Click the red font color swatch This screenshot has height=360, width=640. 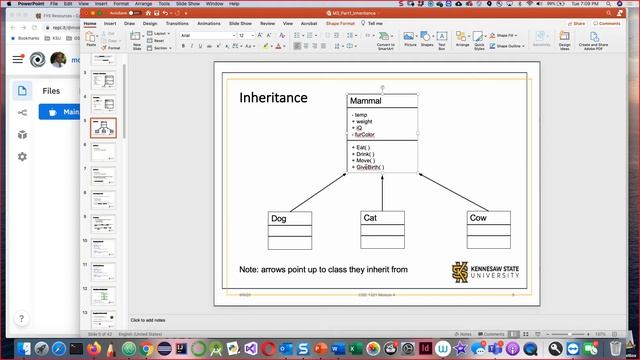278,47
